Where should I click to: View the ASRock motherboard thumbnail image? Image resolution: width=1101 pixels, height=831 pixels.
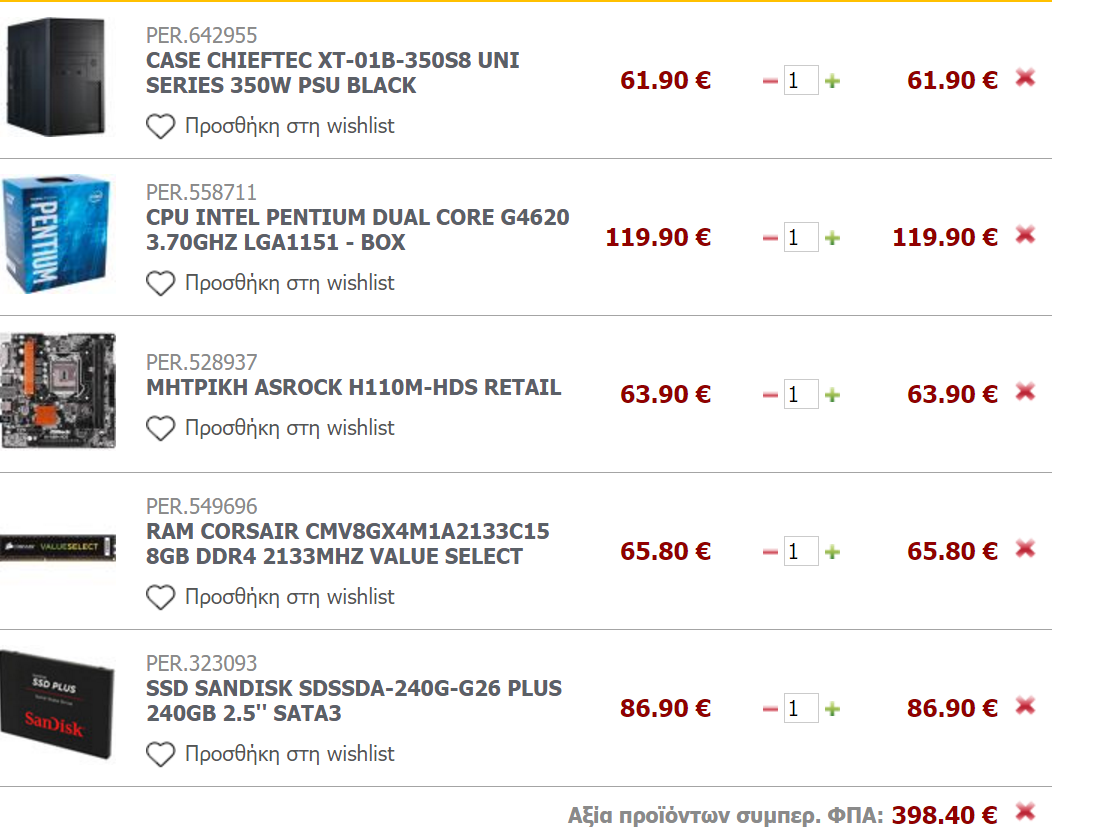(58, 391)
